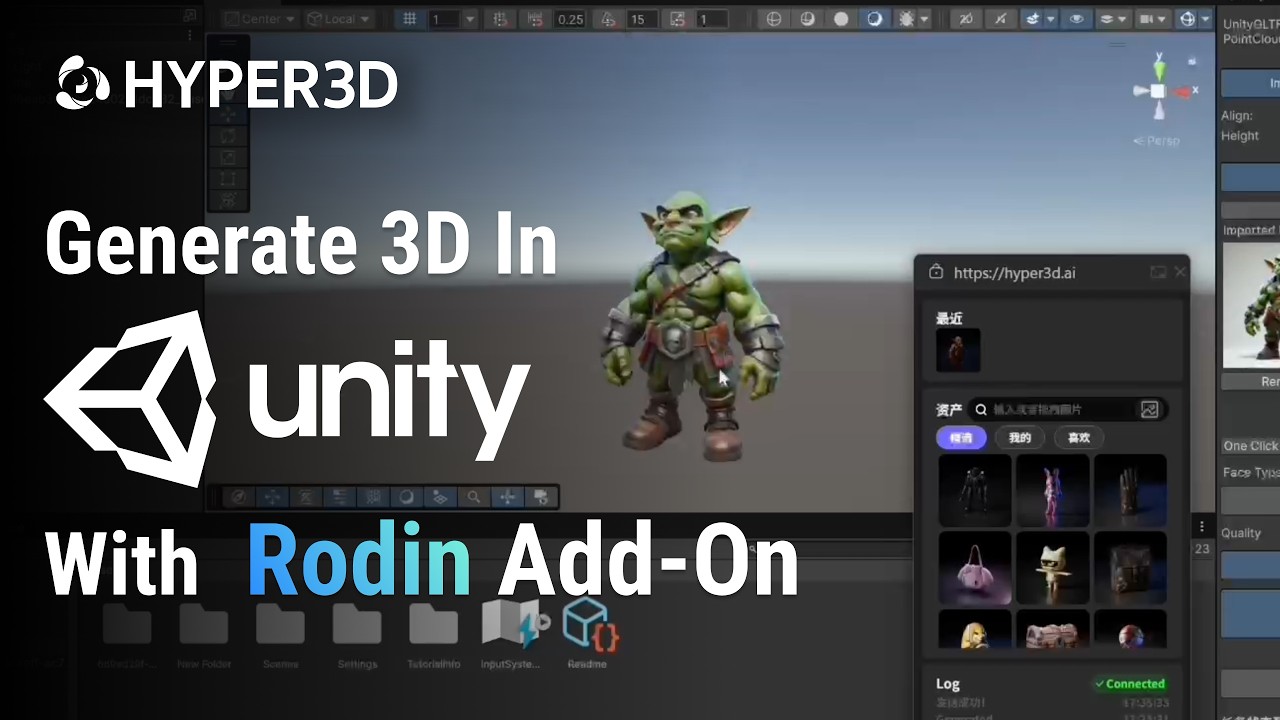1280x720 pixels.
Task: Click the center cube of orientation gizmo
Action: tap(1158, 91)
